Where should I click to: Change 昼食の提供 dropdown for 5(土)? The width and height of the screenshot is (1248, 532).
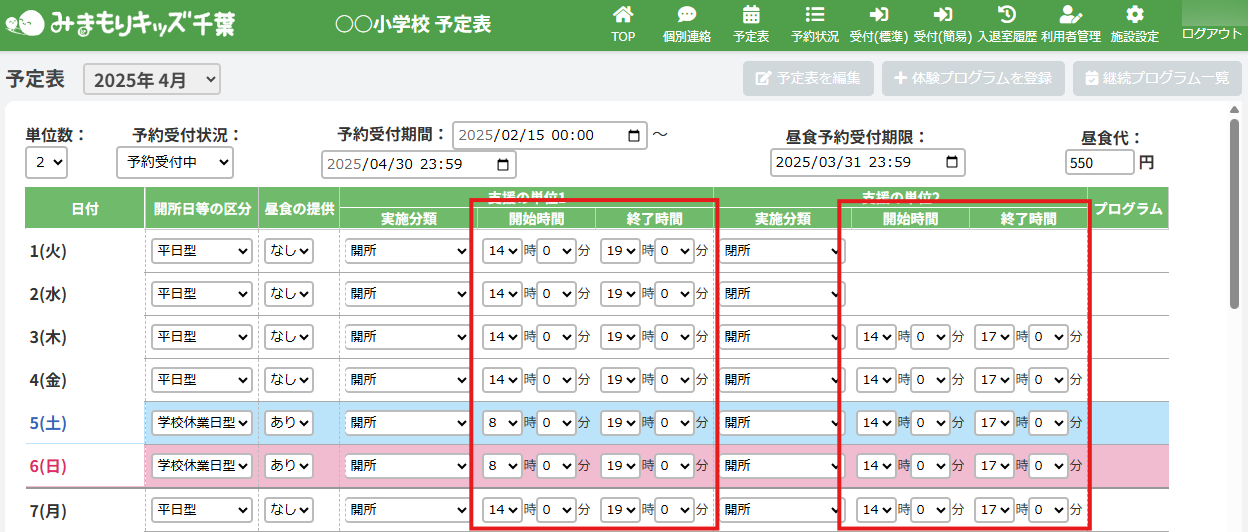288,423
